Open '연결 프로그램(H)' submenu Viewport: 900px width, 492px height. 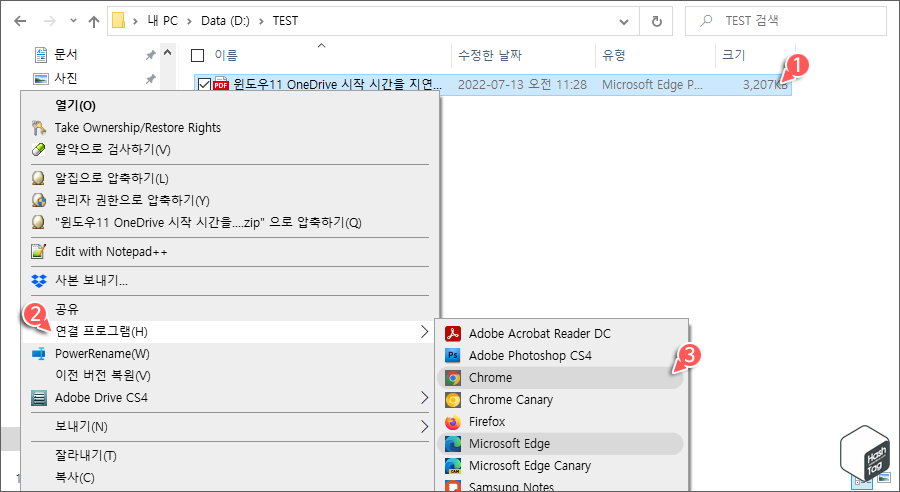[x=230, y=332]
